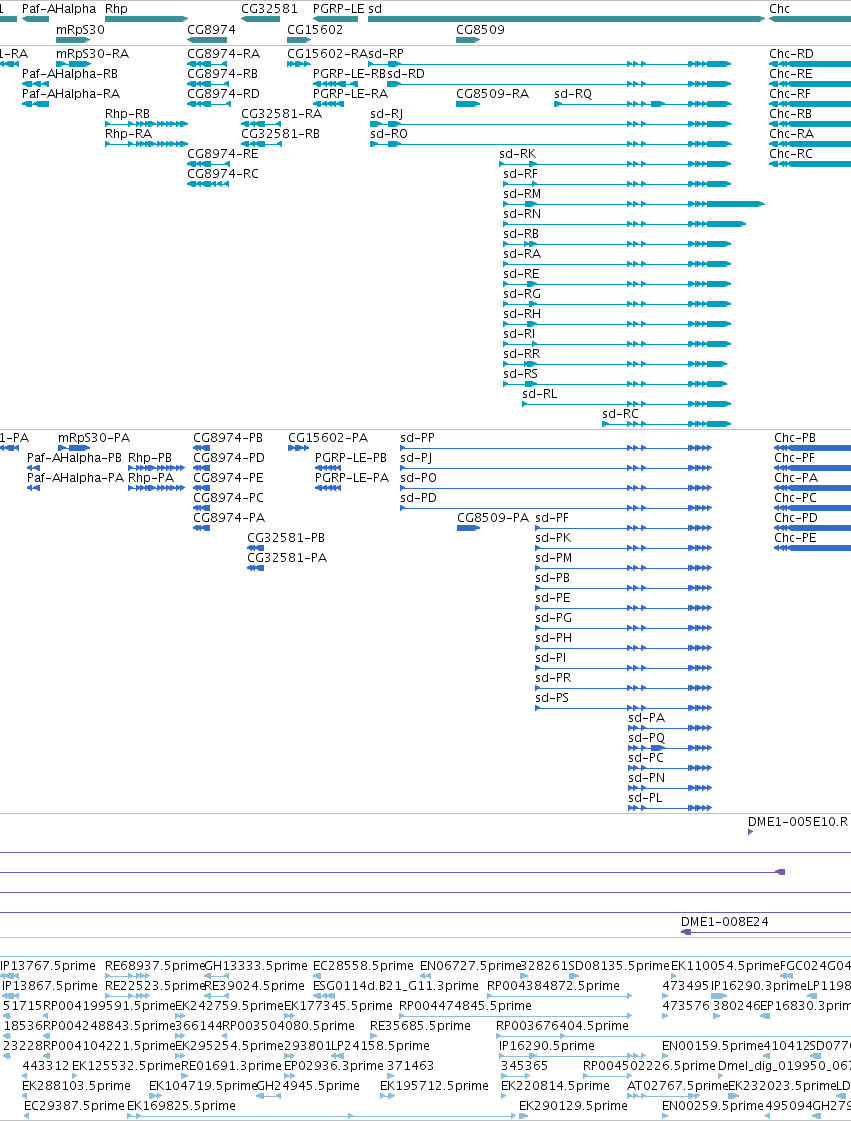The height and width of the screenshot is (1121, 851).
Task: Click the CG32581-RB transcript label
Action: [280, 134]
